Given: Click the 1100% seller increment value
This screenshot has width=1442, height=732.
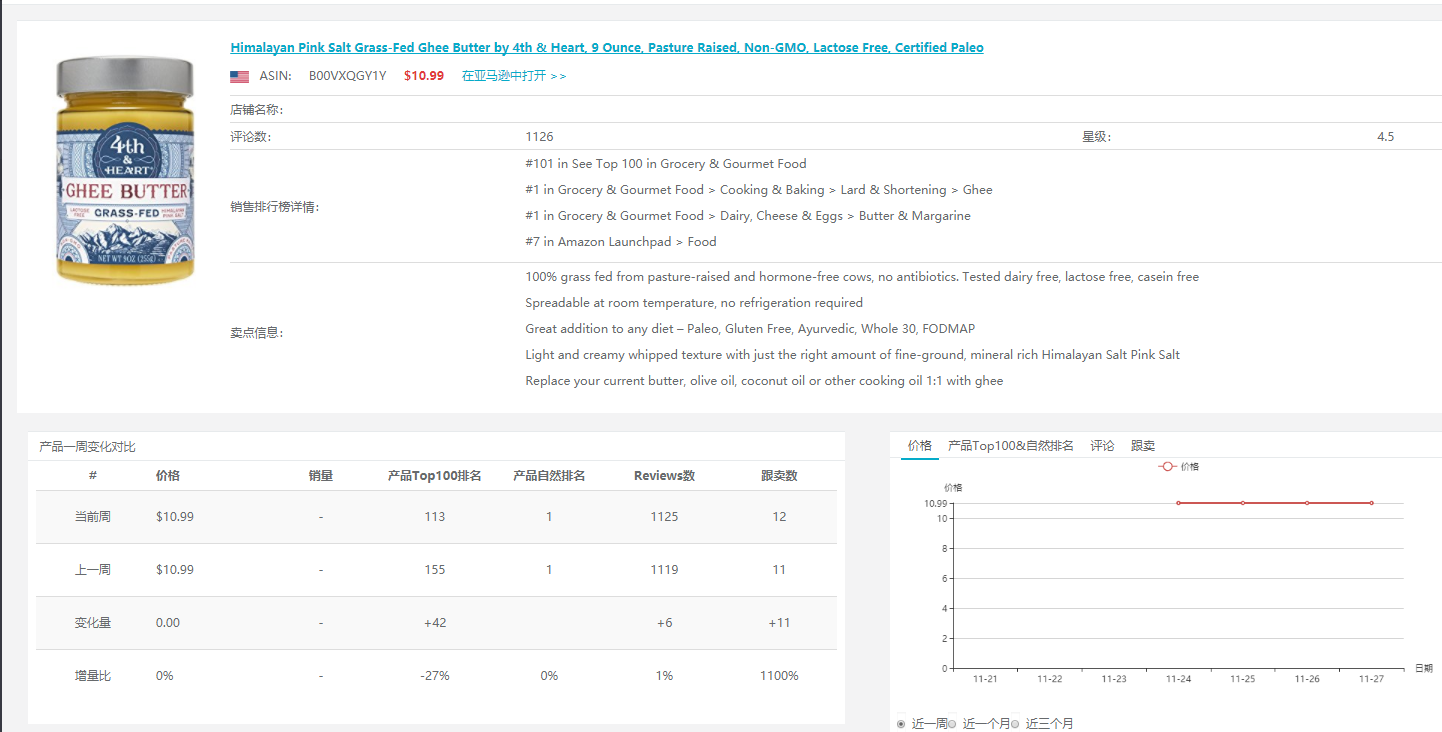Looking at the screenshot, I should (779, 676).
